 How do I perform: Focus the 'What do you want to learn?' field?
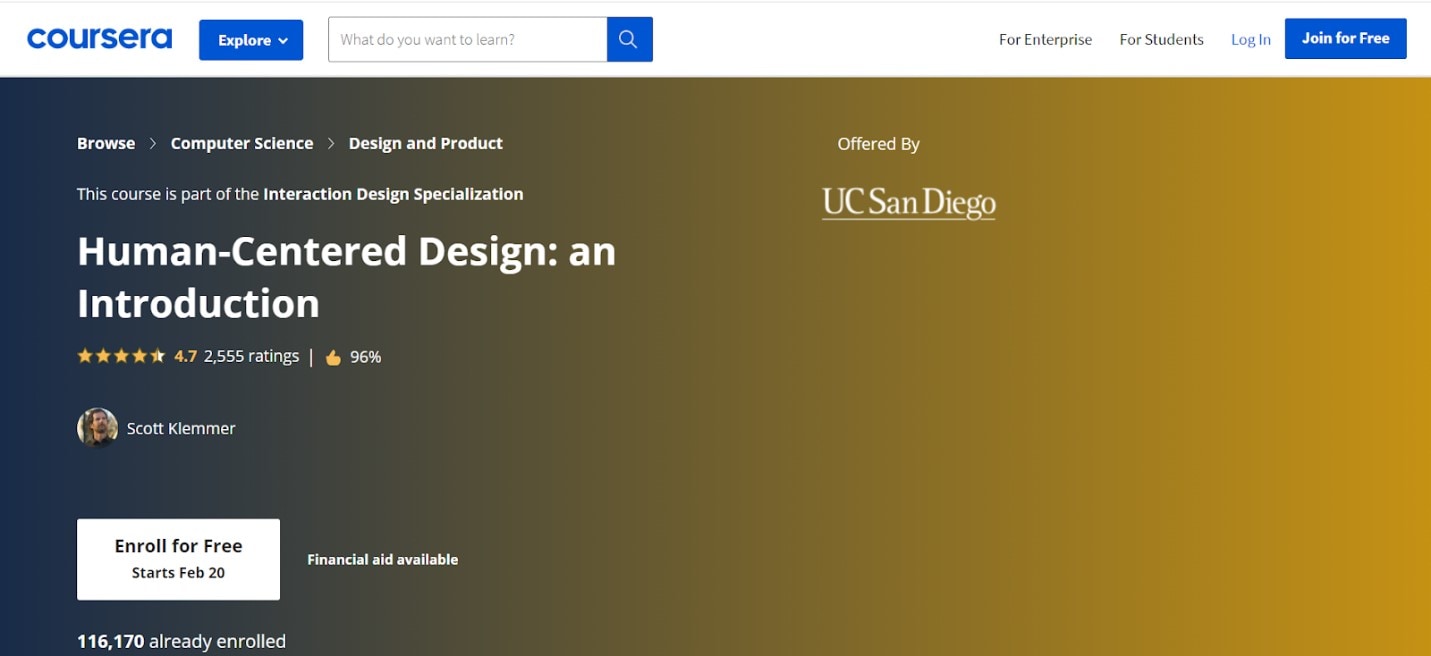(467, 40)
